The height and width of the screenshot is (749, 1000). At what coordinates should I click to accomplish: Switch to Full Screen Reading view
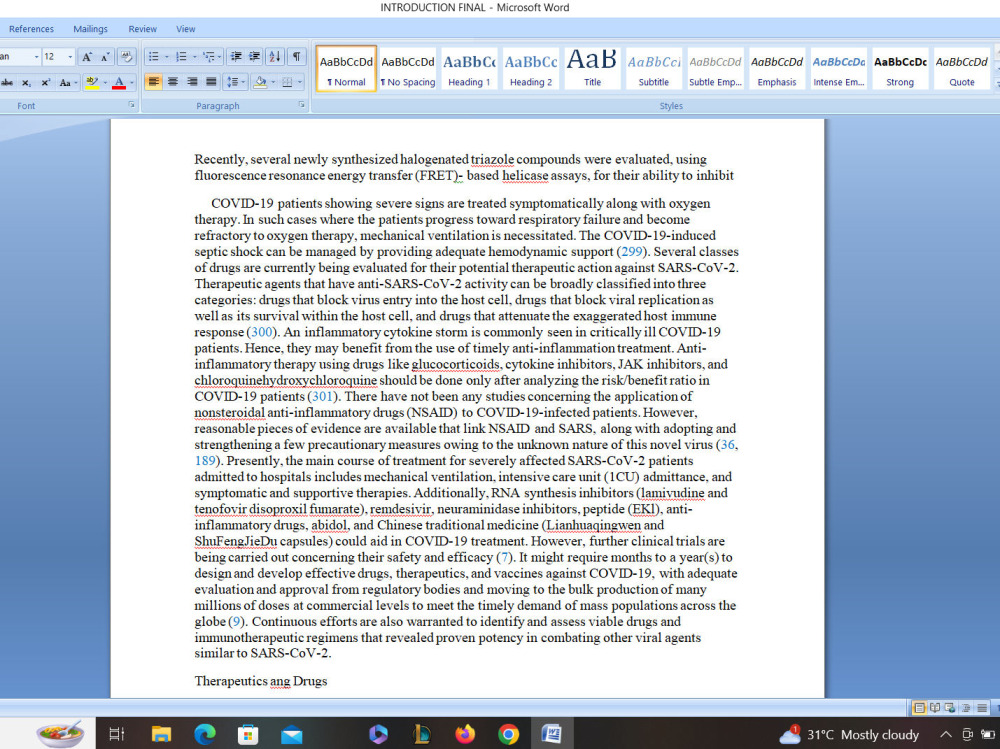click(x=935, y=708)
